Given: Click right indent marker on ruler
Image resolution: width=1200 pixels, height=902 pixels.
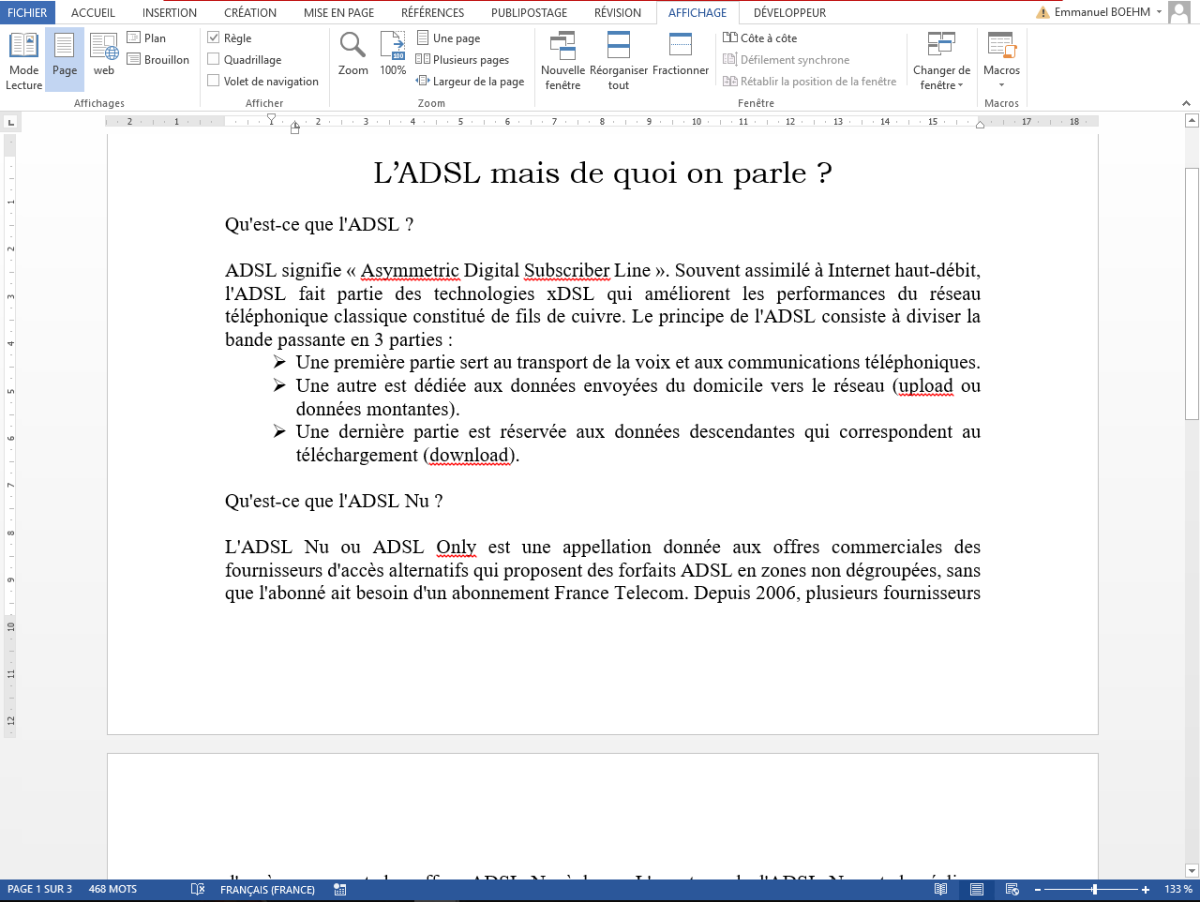Looking at the screenshot, I should pos(980,125).
